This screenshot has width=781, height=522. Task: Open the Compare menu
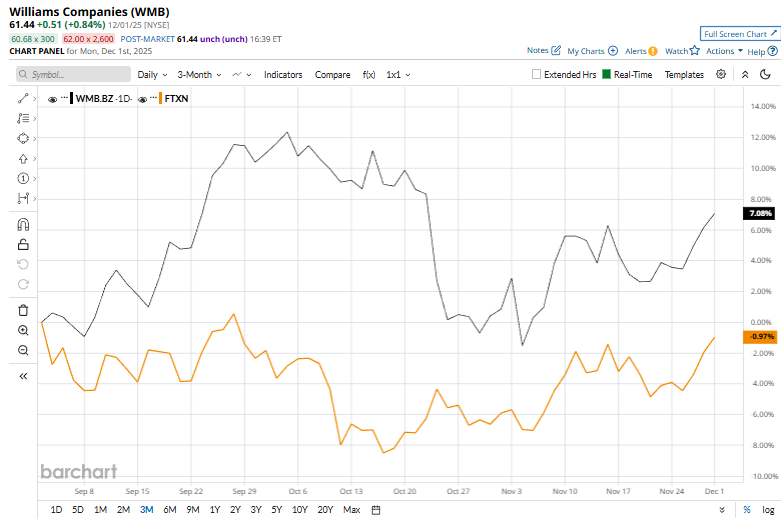(x=332, y=75)
